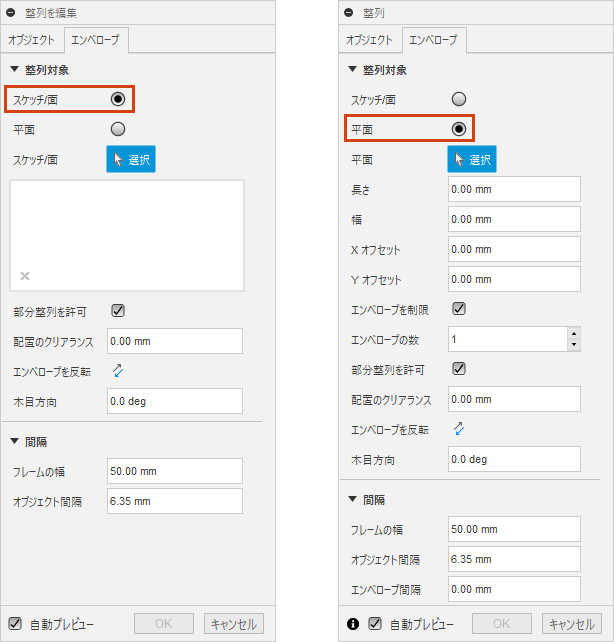The width and height of the screenshot is (614, 642).
Task: Collapse 間隔 section in right dialog
Action: (352, 499)
